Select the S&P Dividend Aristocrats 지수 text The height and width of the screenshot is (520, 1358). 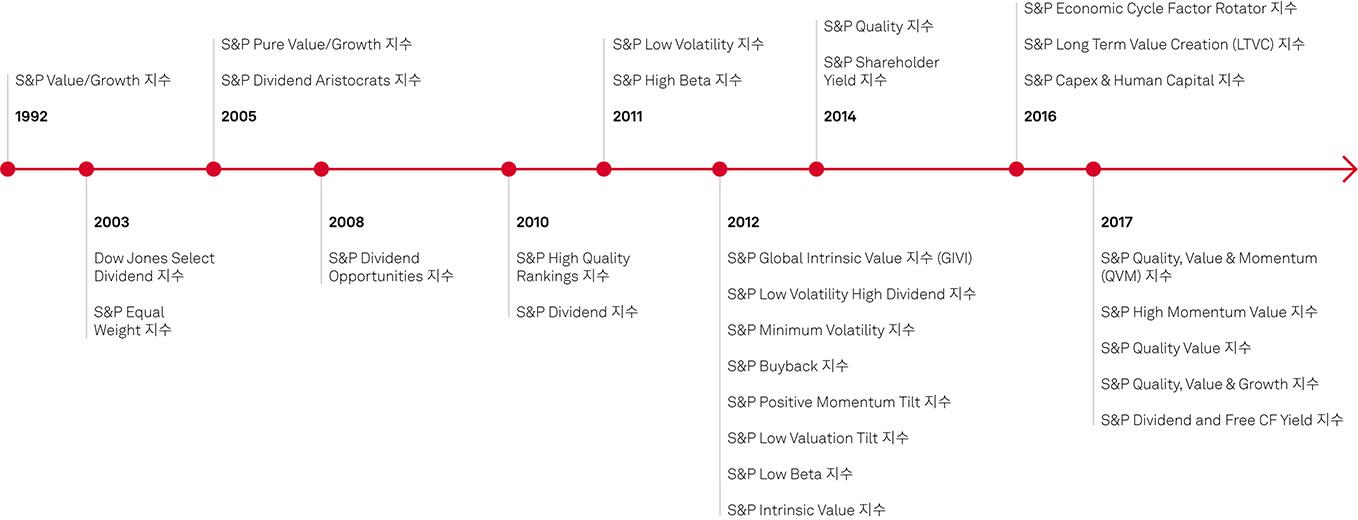321,80
